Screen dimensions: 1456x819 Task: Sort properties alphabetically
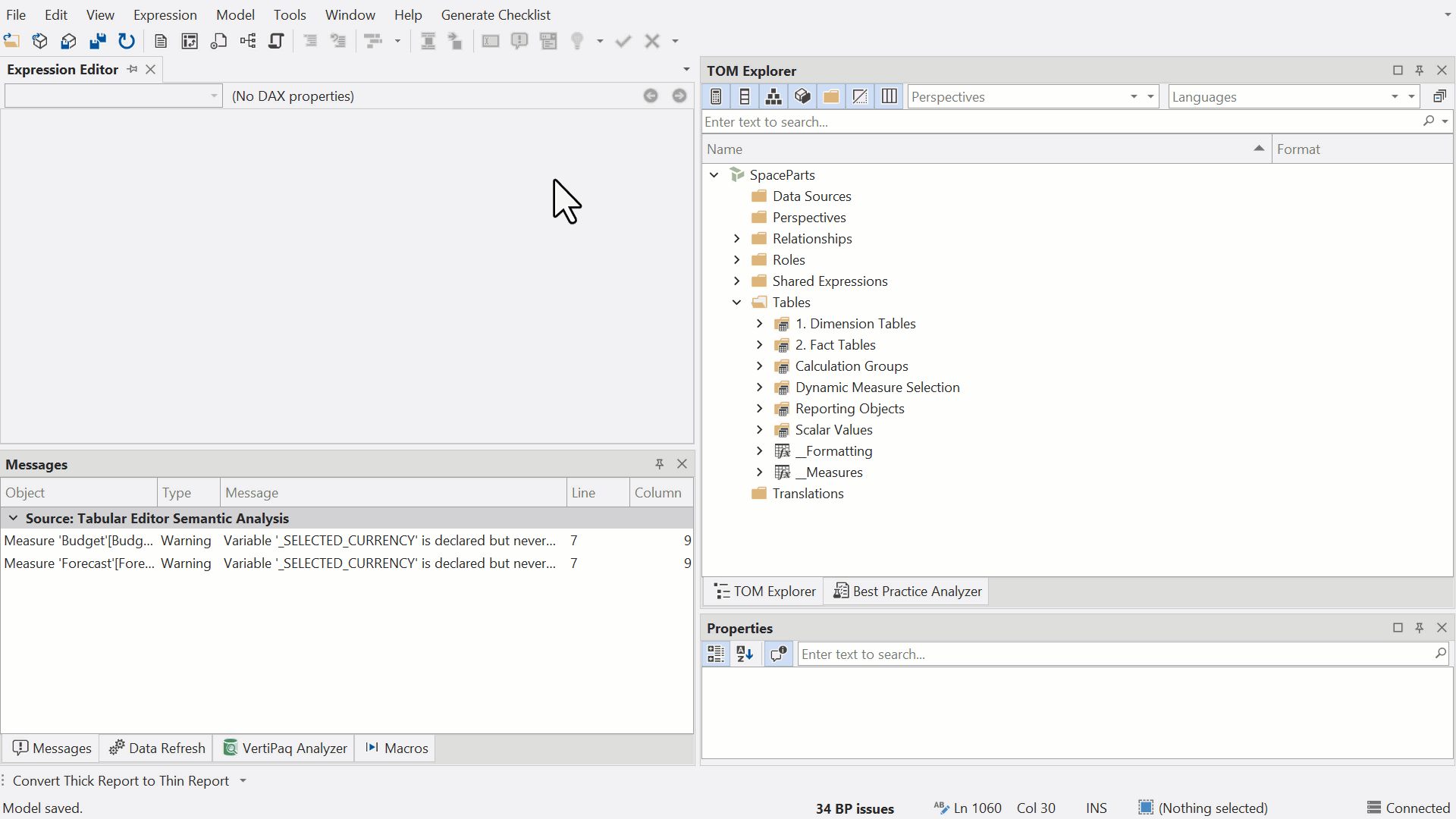click(x=745, y=654)
